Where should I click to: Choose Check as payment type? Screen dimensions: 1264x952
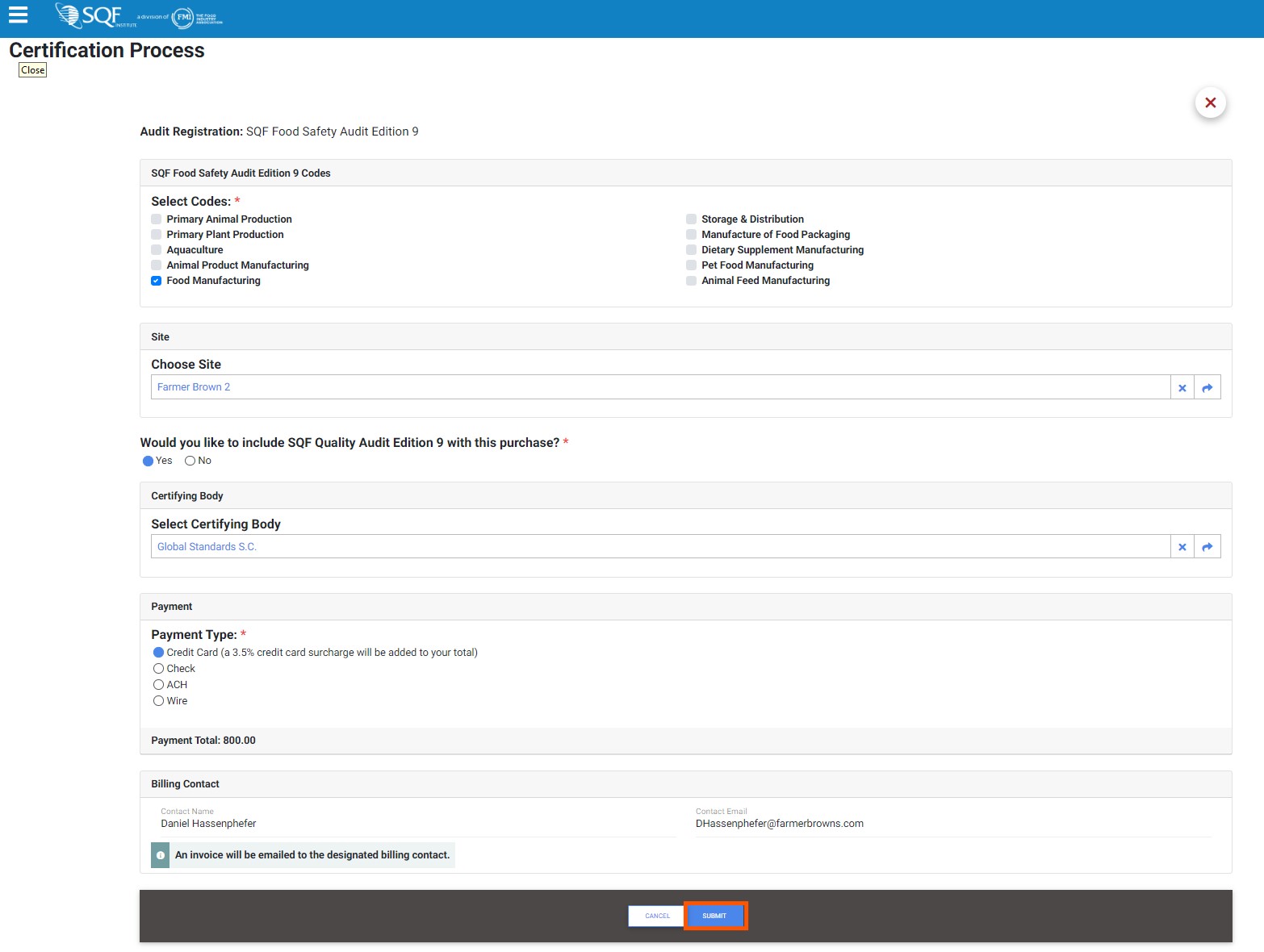coord(159,669)
